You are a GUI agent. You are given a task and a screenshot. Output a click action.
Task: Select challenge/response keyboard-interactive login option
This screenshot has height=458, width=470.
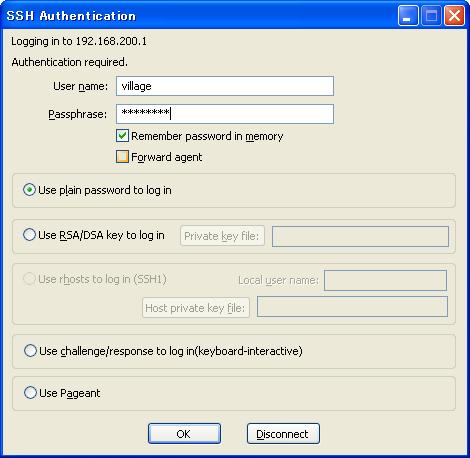(30, 351)
